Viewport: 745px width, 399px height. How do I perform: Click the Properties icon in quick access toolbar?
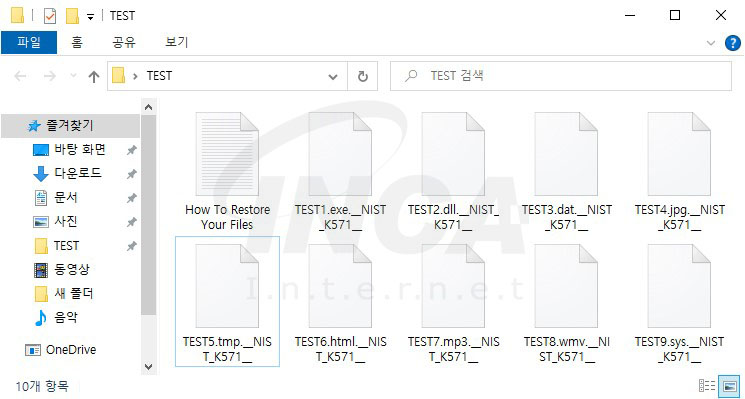[49, 16]
